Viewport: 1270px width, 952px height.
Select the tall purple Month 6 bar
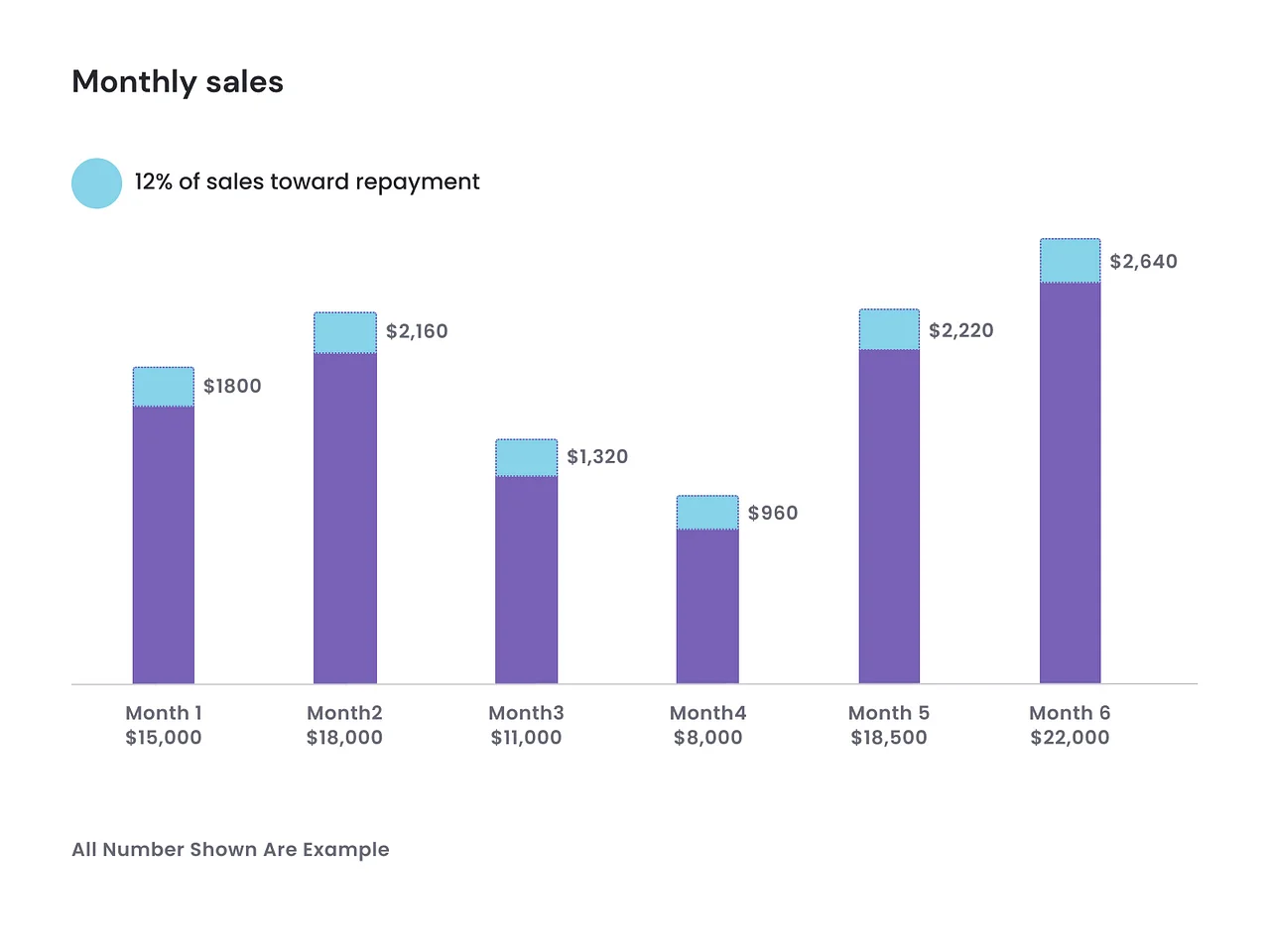[1071, 483]
